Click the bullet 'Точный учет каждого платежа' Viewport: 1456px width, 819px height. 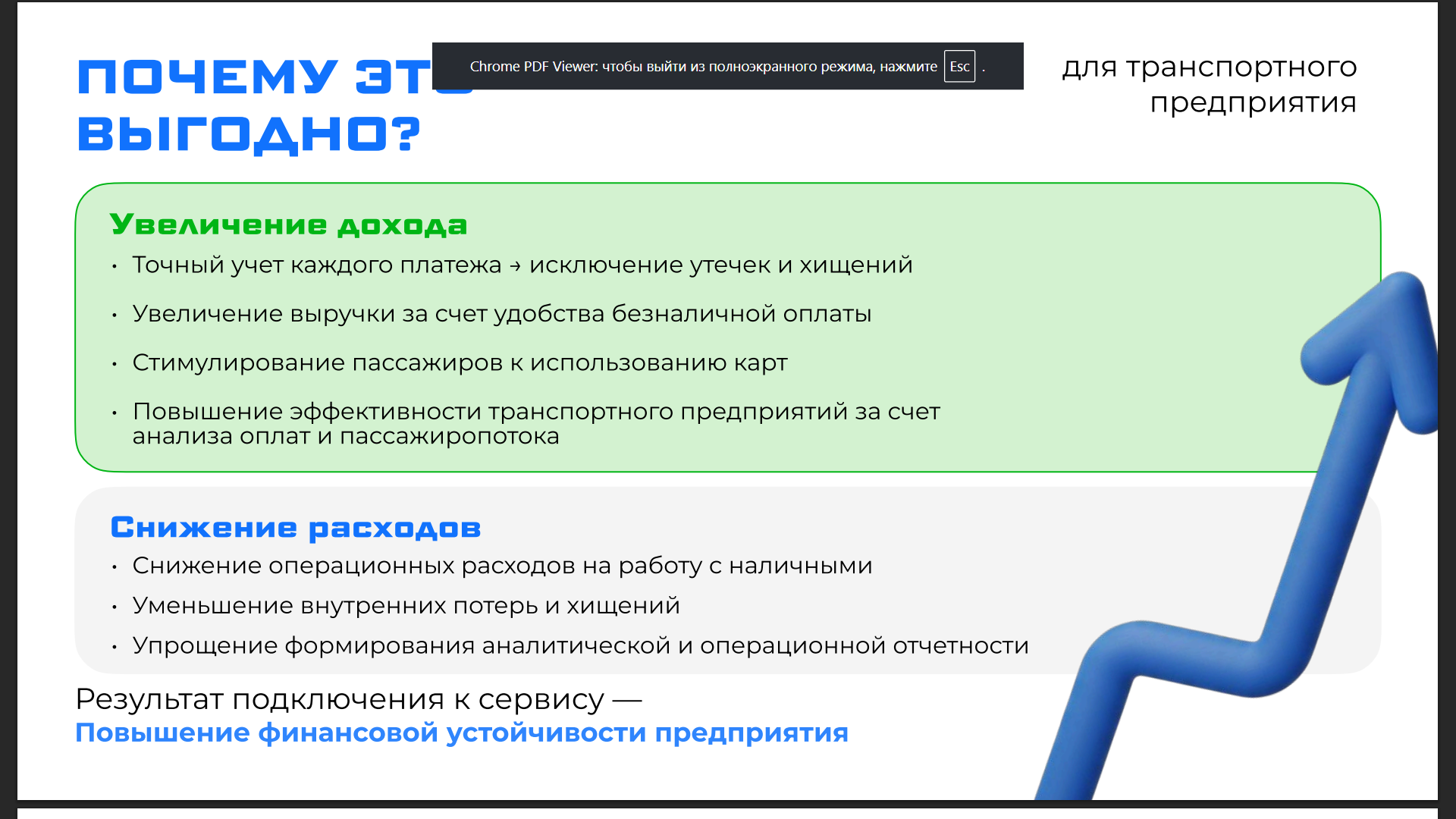click(316, 265)
